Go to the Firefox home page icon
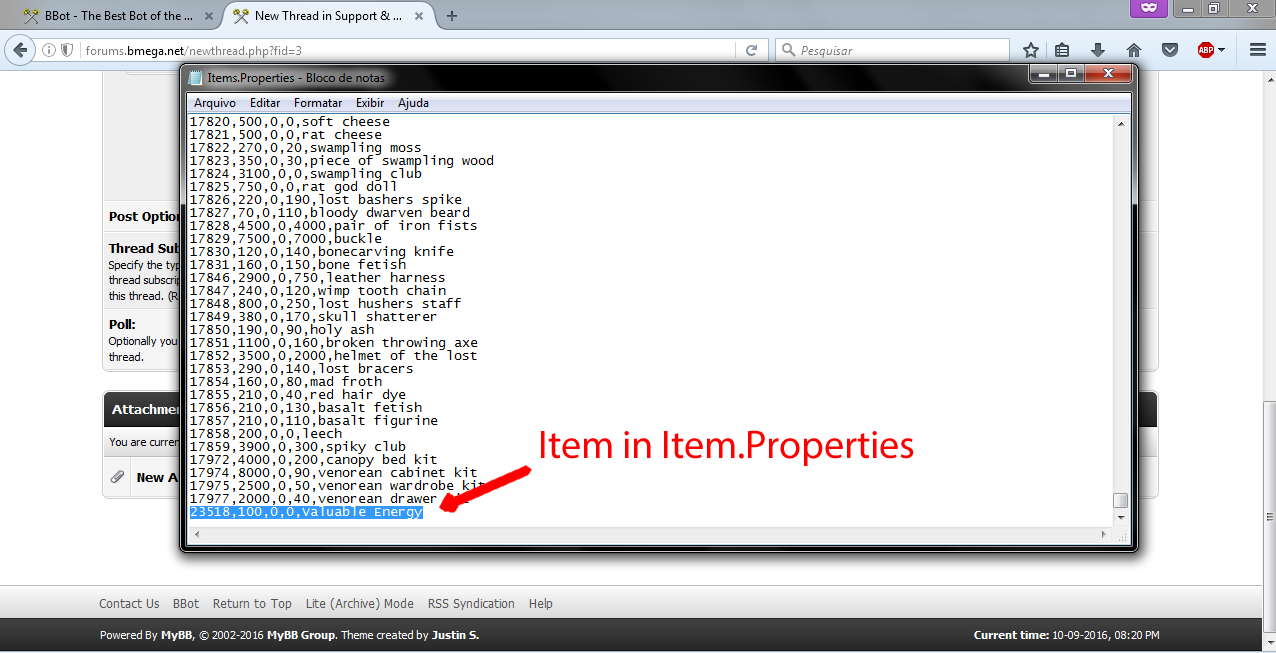 click(1133, 50)
